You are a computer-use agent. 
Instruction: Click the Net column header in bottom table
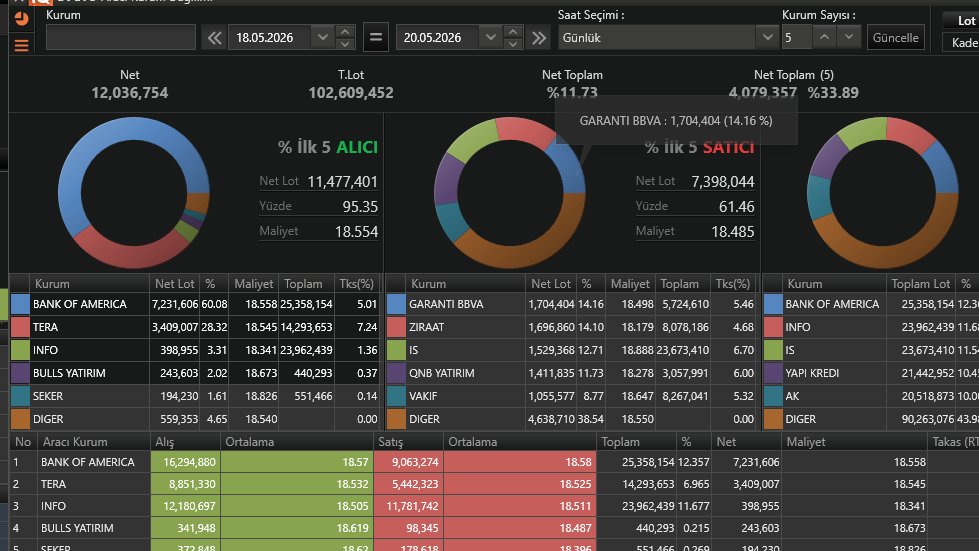(746, 442)
